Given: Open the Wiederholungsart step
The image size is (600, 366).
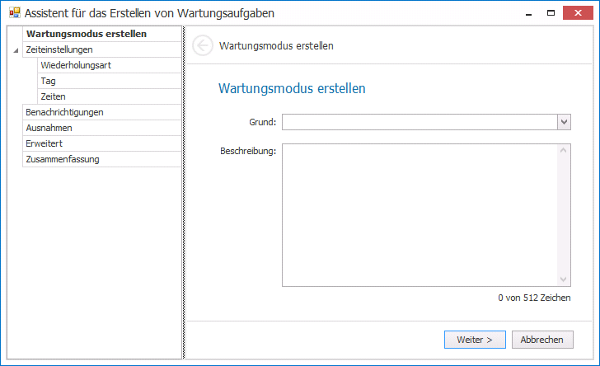Looking at the screenshot, I should point(109,65).
